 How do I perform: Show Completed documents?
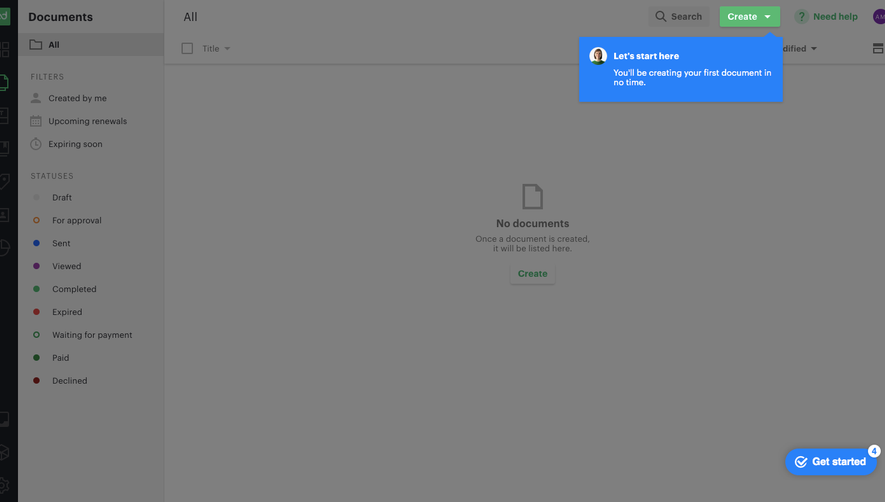[x=74, y=289]
